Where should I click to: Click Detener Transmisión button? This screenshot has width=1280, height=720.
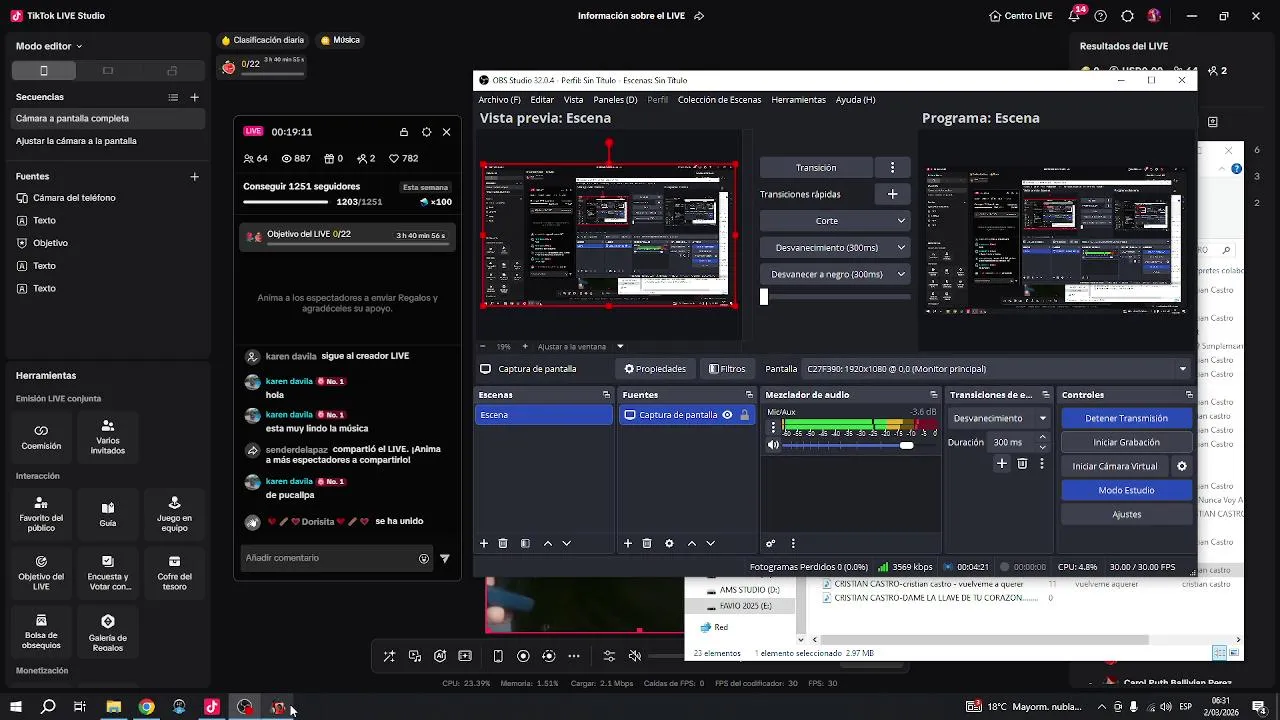1126,418
